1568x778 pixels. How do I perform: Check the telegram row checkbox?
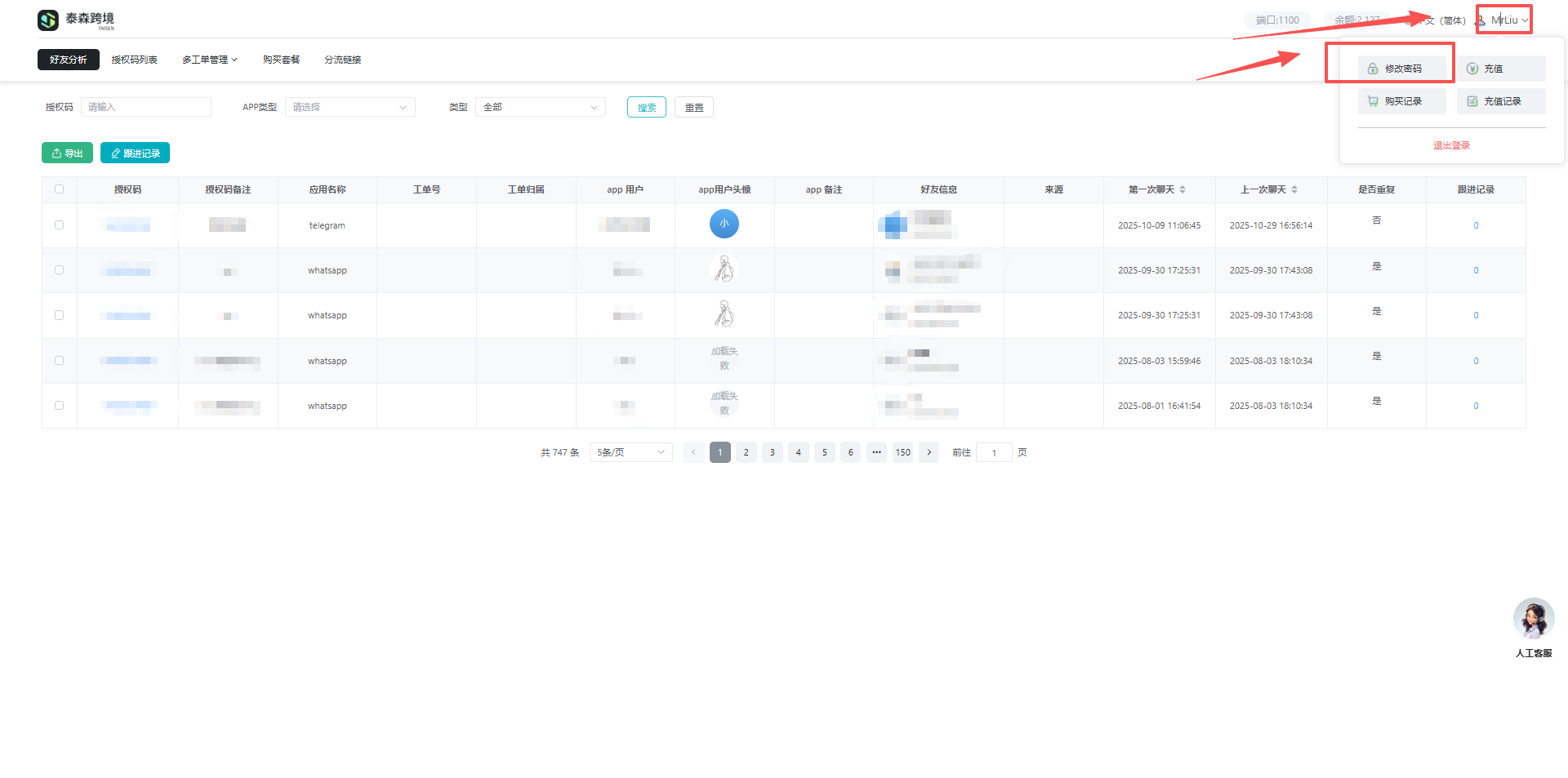(x=59, y=225)
